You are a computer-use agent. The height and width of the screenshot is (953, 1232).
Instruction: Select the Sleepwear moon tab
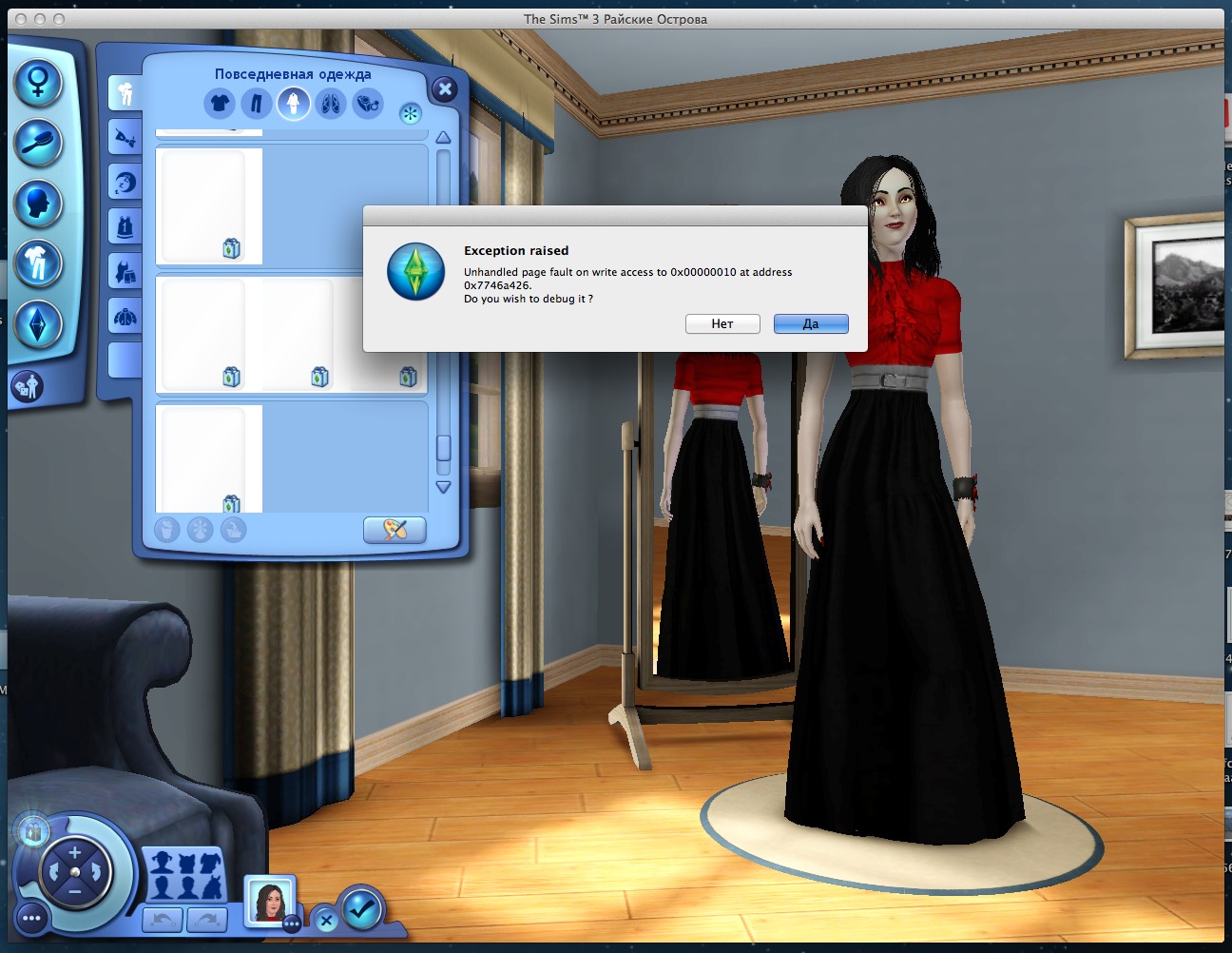(125, 182)
